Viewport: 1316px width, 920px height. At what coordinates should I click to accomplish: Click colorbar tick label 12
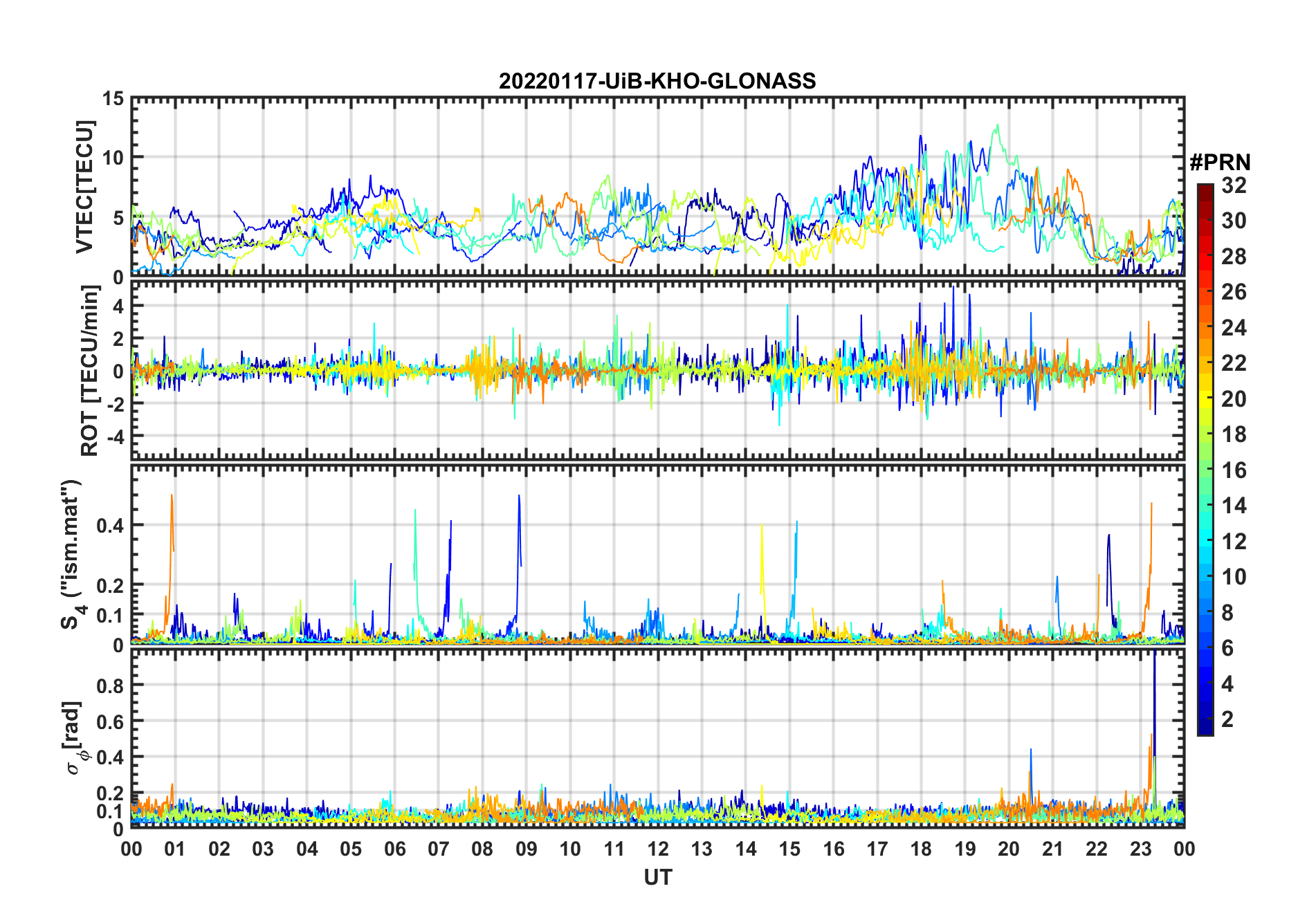1234,541
